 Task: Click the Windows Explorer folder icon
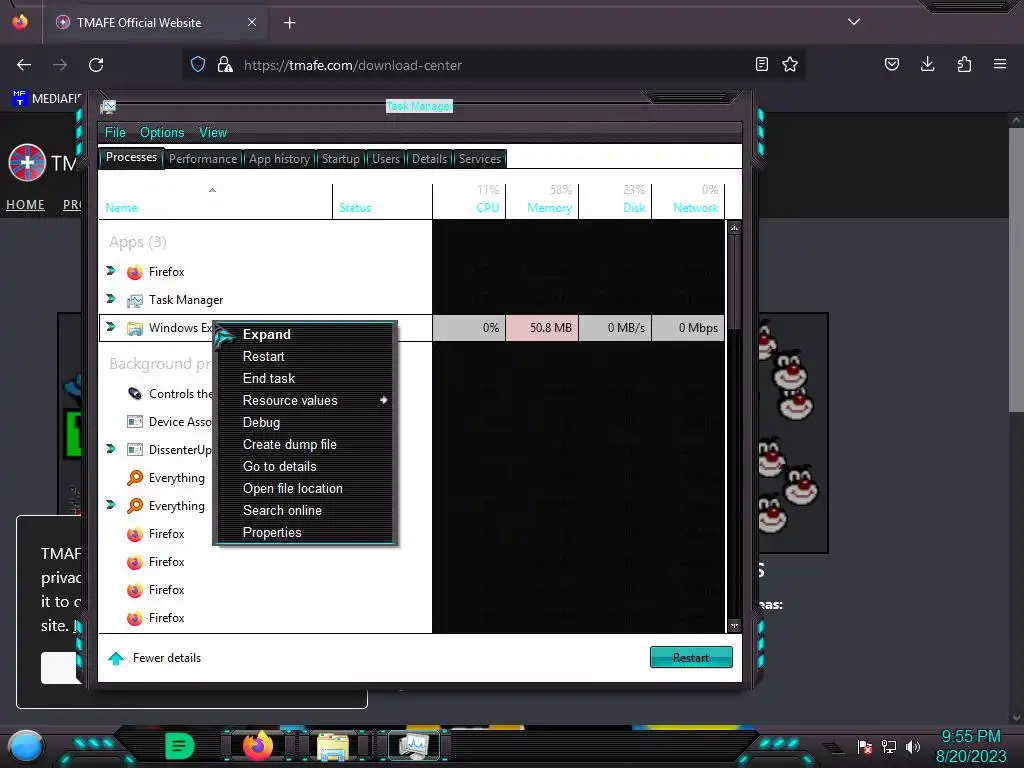[x=135, y=328]
